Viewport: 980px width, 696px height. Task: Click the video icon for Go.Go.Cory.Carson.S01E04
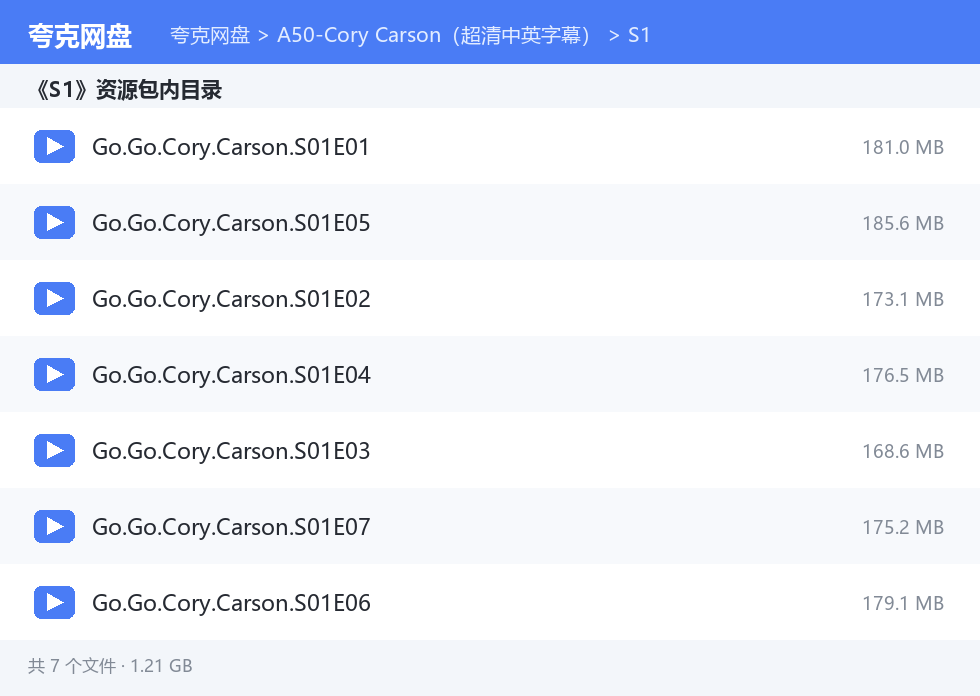point(54,374)
